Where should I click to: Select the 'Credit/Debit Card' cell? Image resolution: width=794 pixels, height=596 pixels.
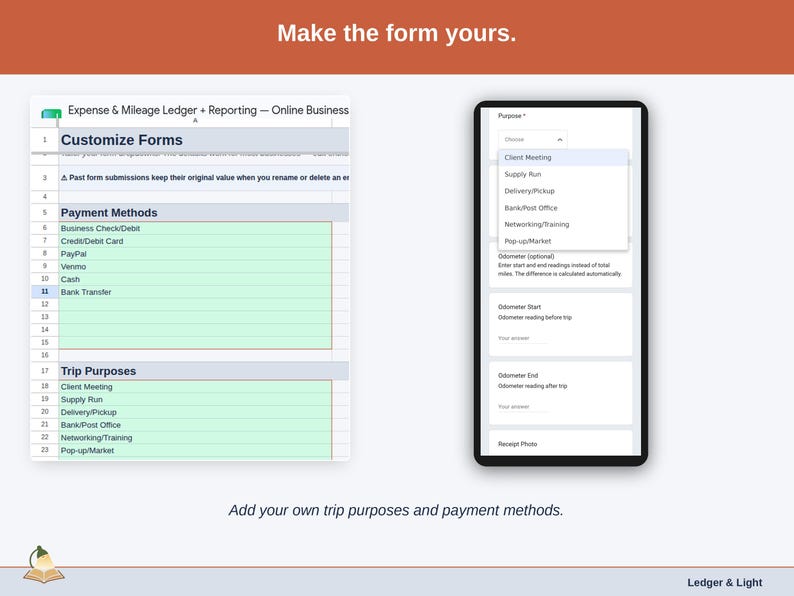pos(195,241)
